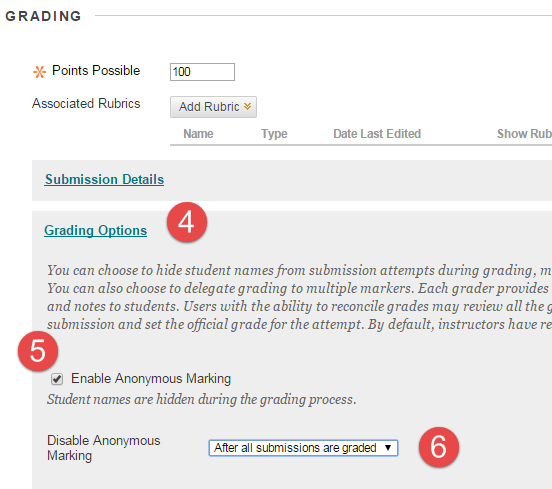The height and width of the screenshot is (489, 552).
Task: Click the red step 4 marker
Action: click(x=187, y=222)
